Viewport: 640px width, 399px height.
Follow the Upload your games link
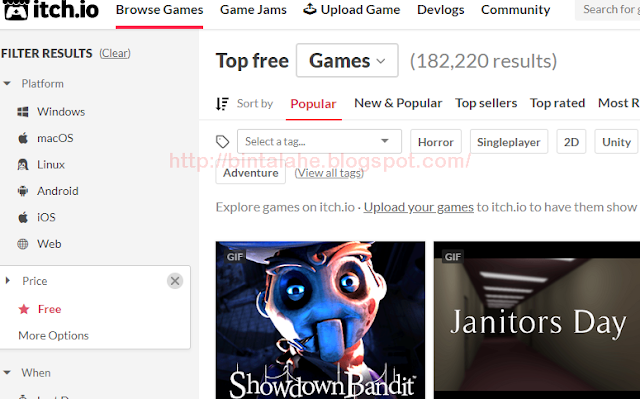coord(419,207)
